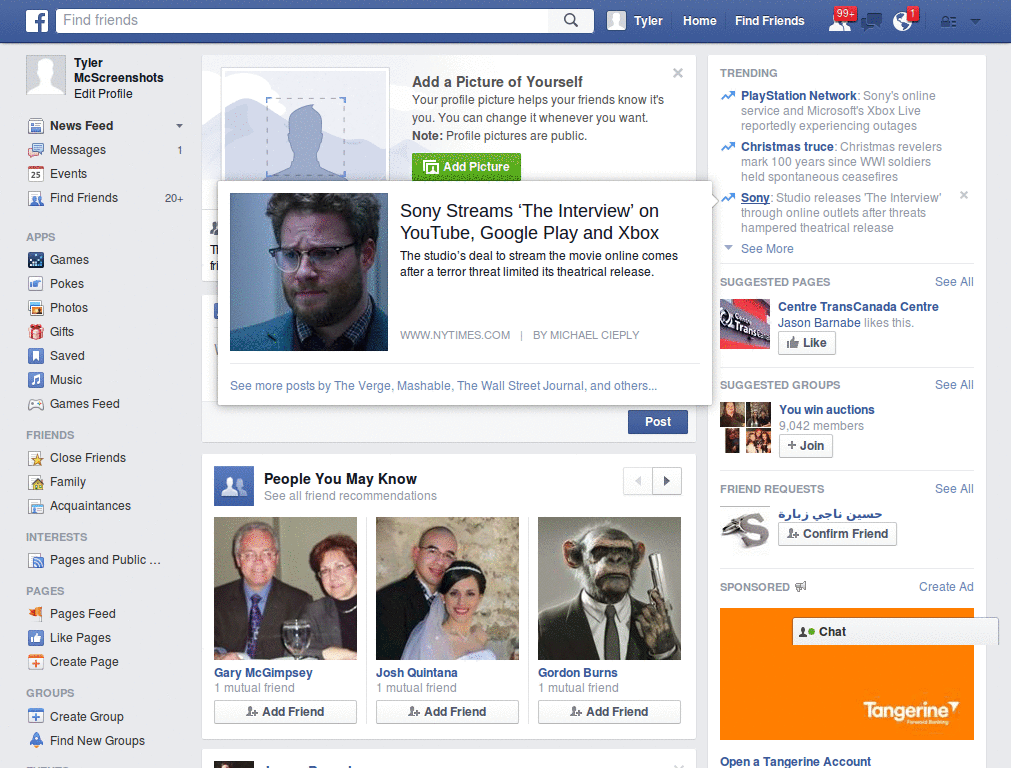Screen dimensions: 1024x768
Task: Click the Find New Groups icon
Action: click(x=35, y=741)
